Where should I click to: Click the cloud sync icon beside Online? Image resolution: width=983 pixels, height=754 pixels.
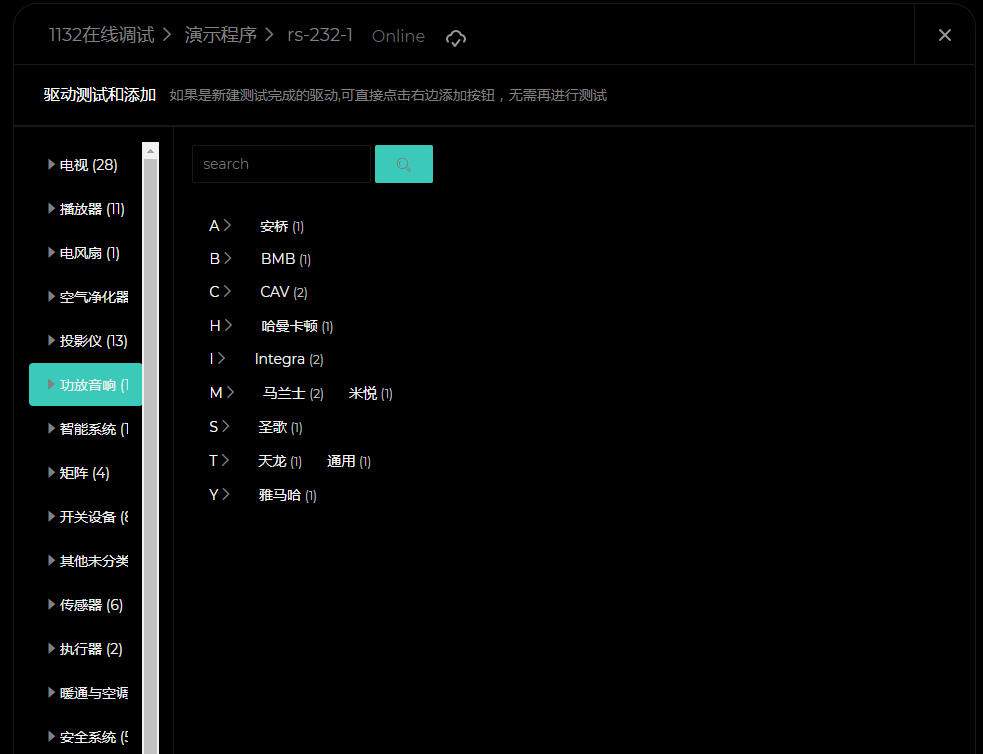(456, 38)
